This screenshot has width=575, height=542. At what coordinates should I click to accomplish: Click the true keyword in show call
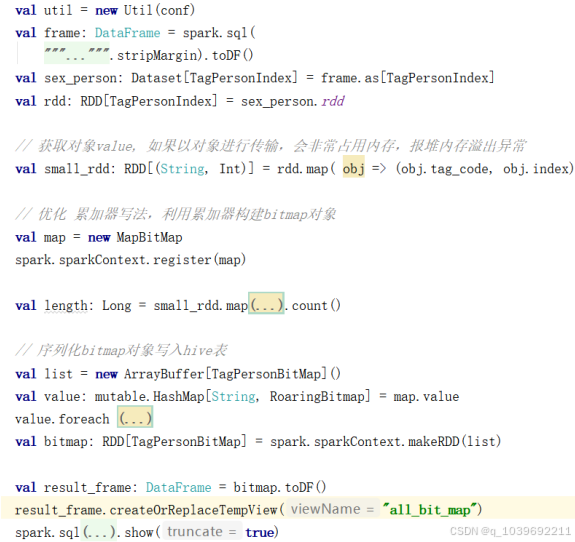pyautogui.click(x=260, y=532)
